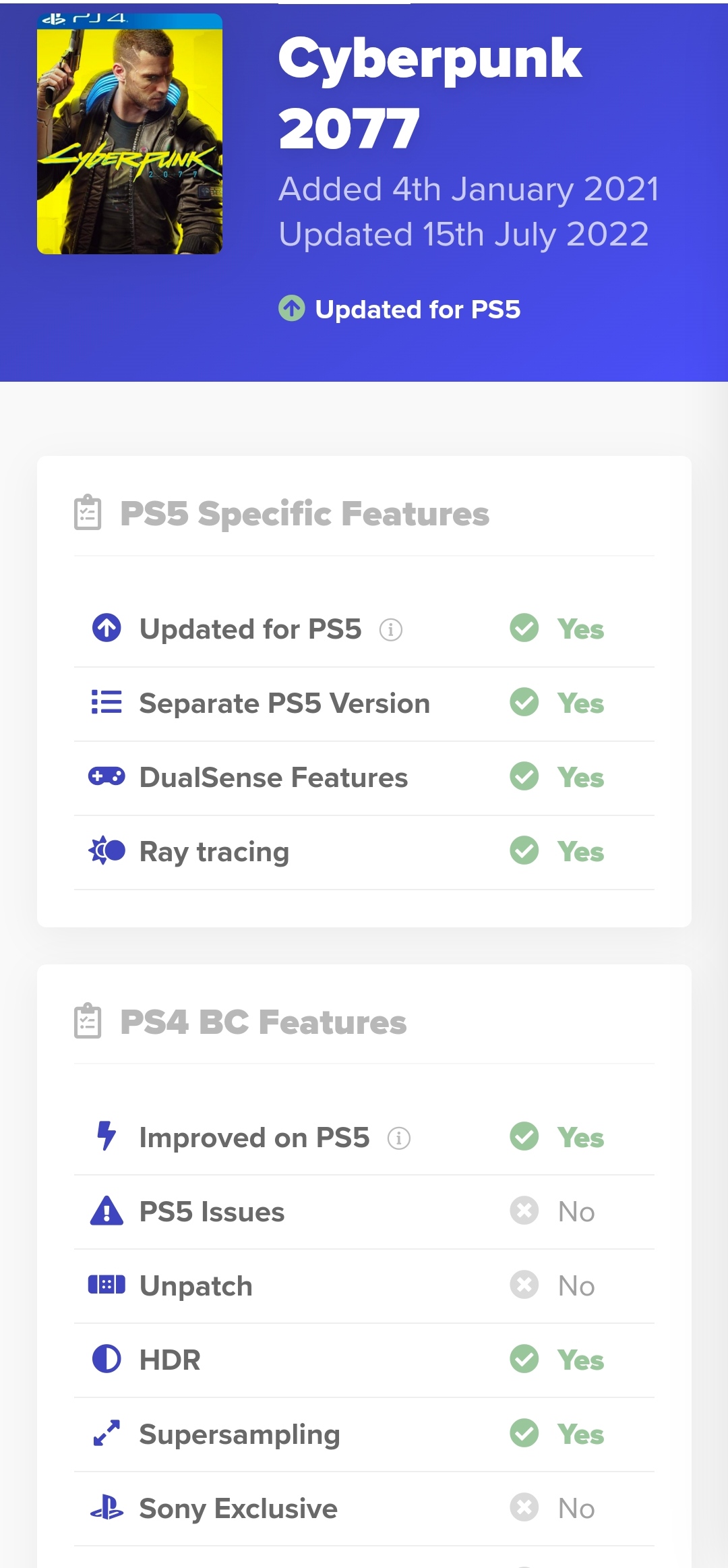The height and width of the screenshot is (1568, 728).
Task: Click the info icon beside Improved on PS5
Action: pyautogui.click(x=399, y=1138)
